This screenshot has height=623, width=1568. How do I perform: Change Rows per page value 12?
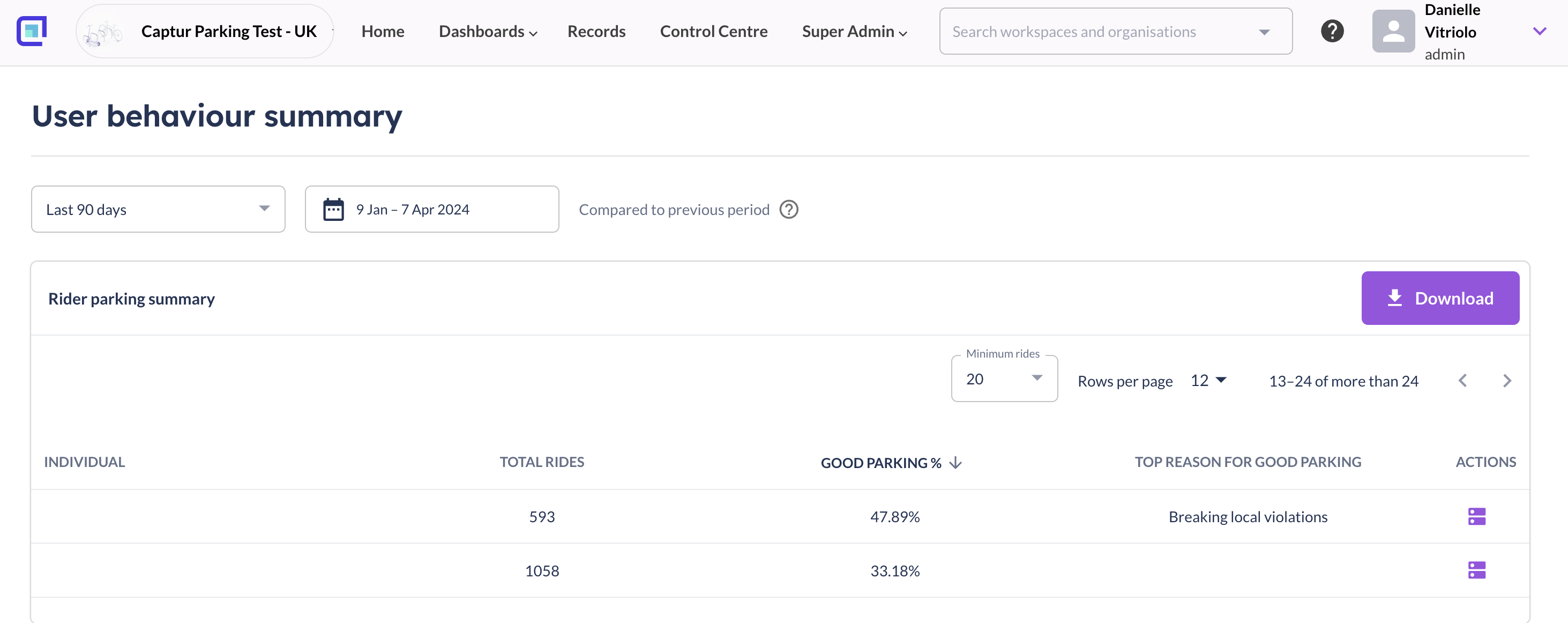pos(1208,381)
